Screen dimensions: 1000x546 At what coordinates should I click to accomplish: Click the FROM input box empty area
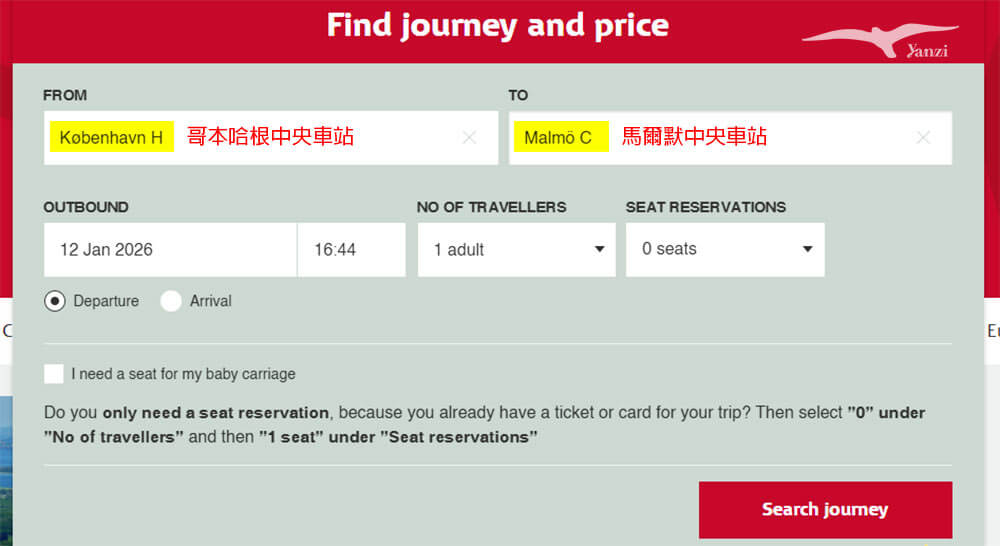point(407,137)
